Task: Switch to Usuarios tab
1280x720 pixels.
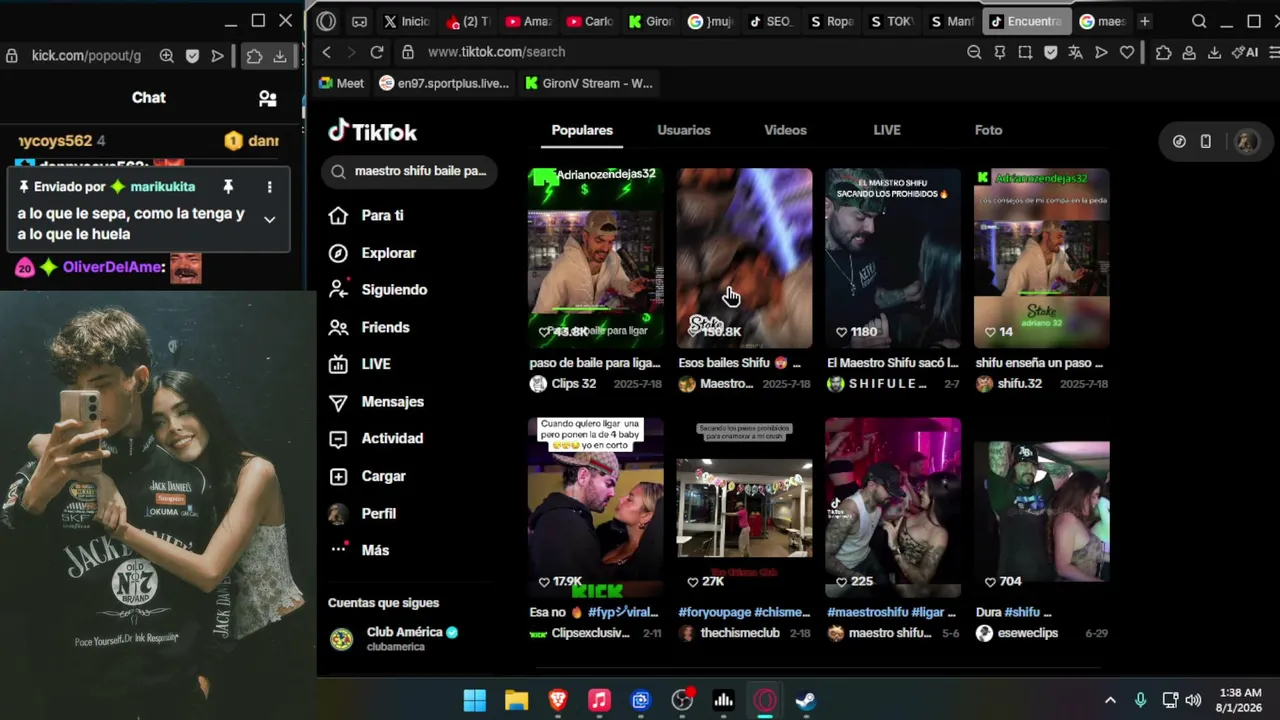Action: pyautogui.click(x=684, y=130)
